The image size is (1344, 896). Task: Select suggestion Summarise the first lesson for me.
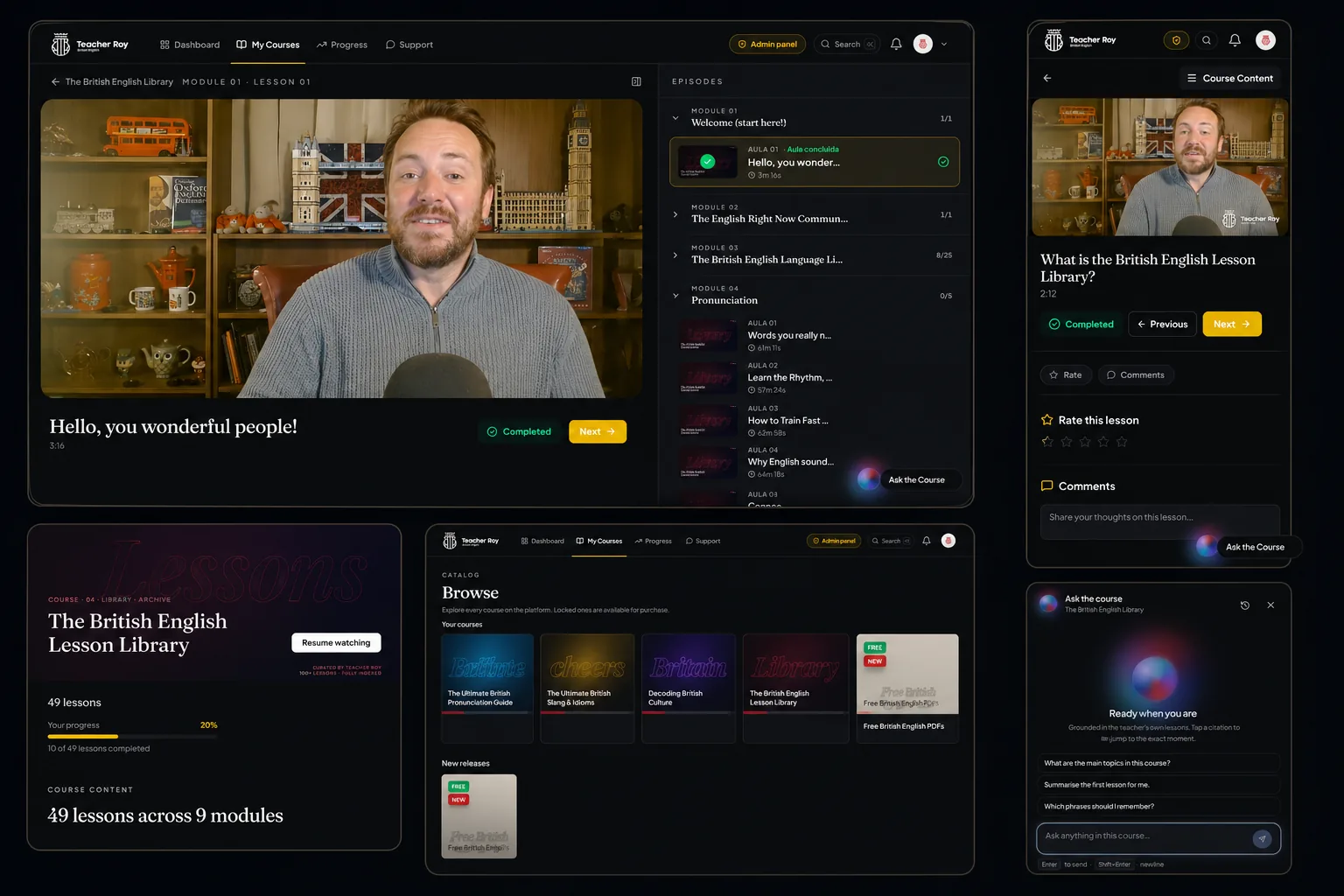click(1158, 785)
